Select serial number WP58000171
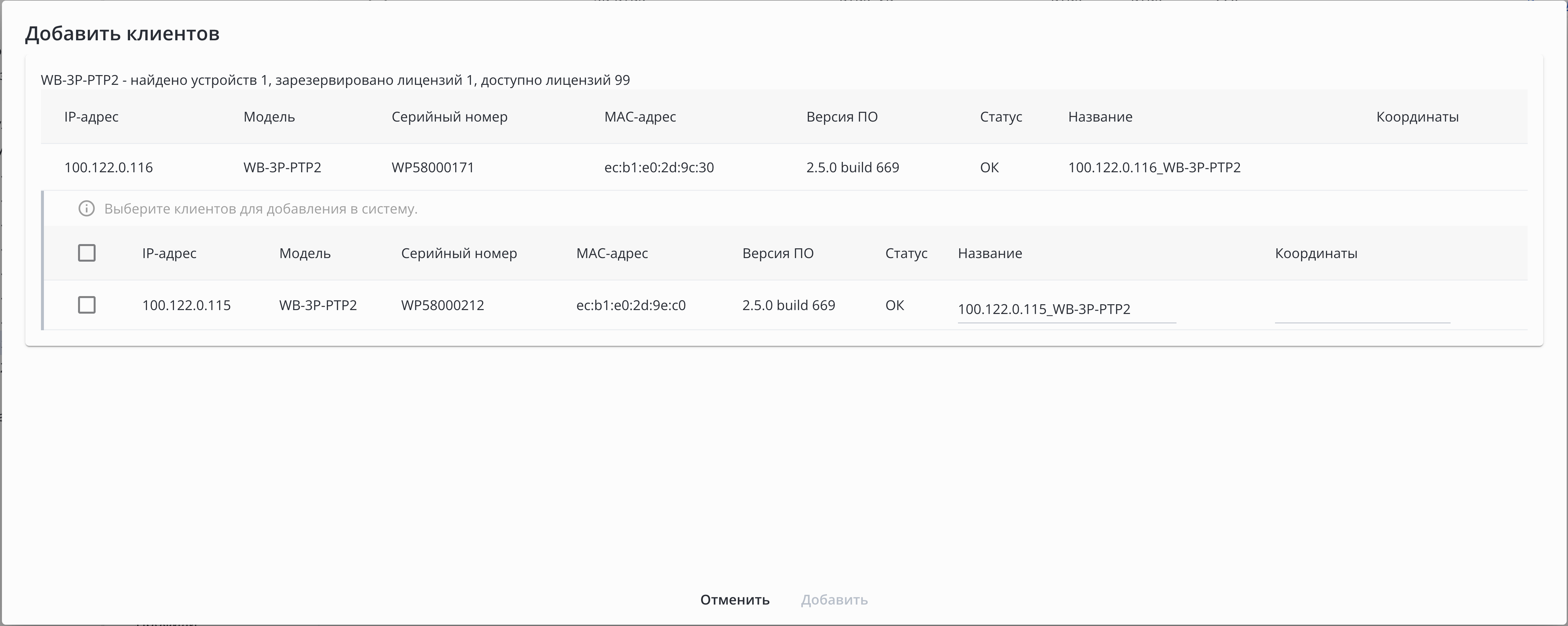Viewport: 1568px width, 626px height. click(432, 167)
